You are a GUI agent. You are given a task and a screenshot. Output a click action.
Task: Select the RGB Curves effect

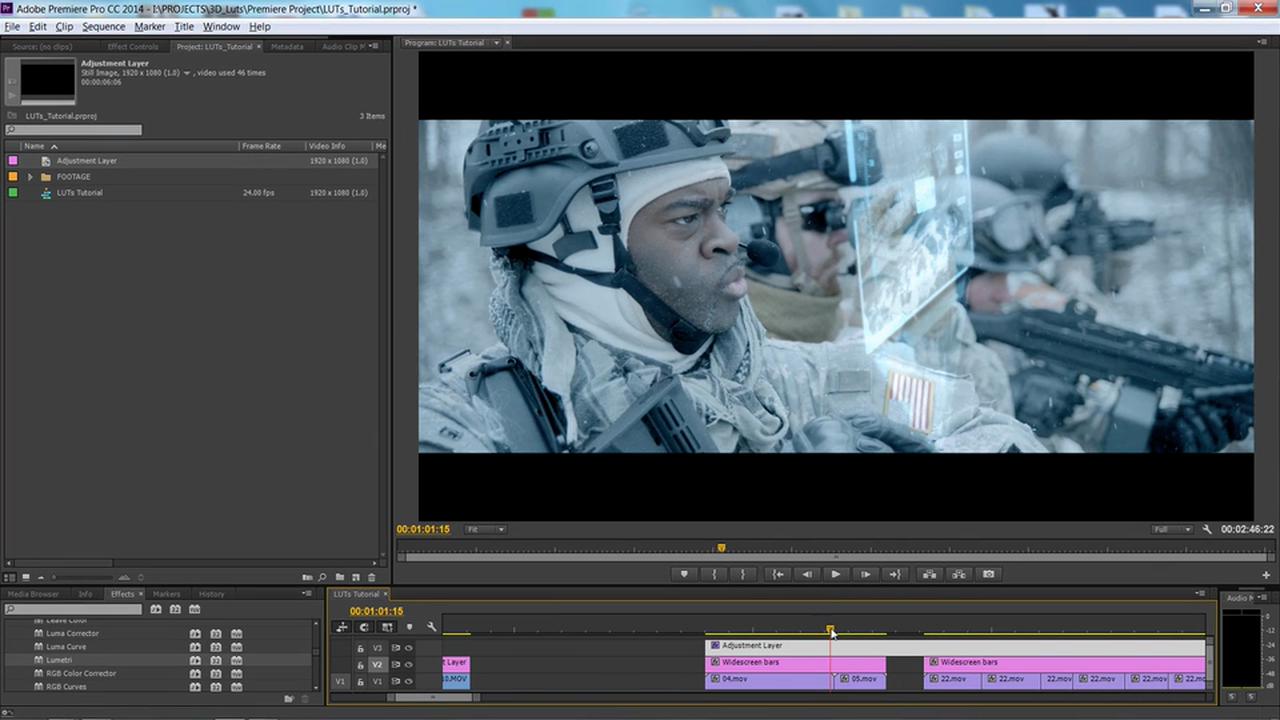point(160,687)
